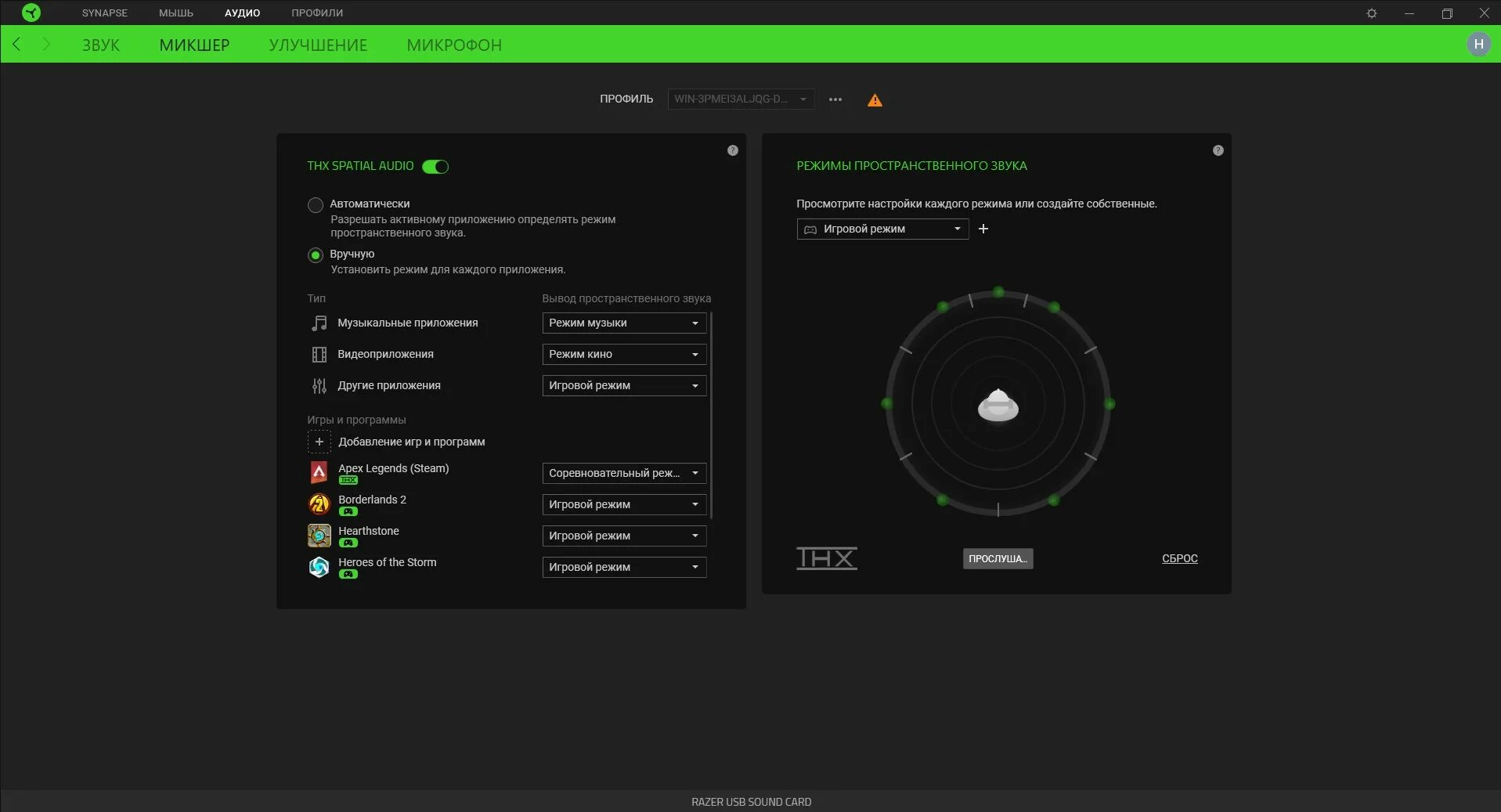Click the Apex Legends game icon
The width and height of the screenshot is (1501, 812).
point(319,472)
